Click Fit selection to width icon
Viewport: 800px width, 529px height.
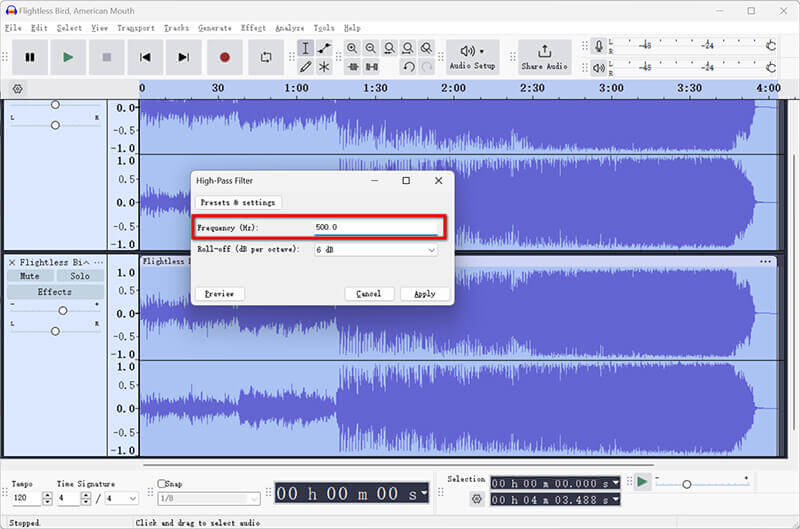pyautogui.click(x=389, y=48)
